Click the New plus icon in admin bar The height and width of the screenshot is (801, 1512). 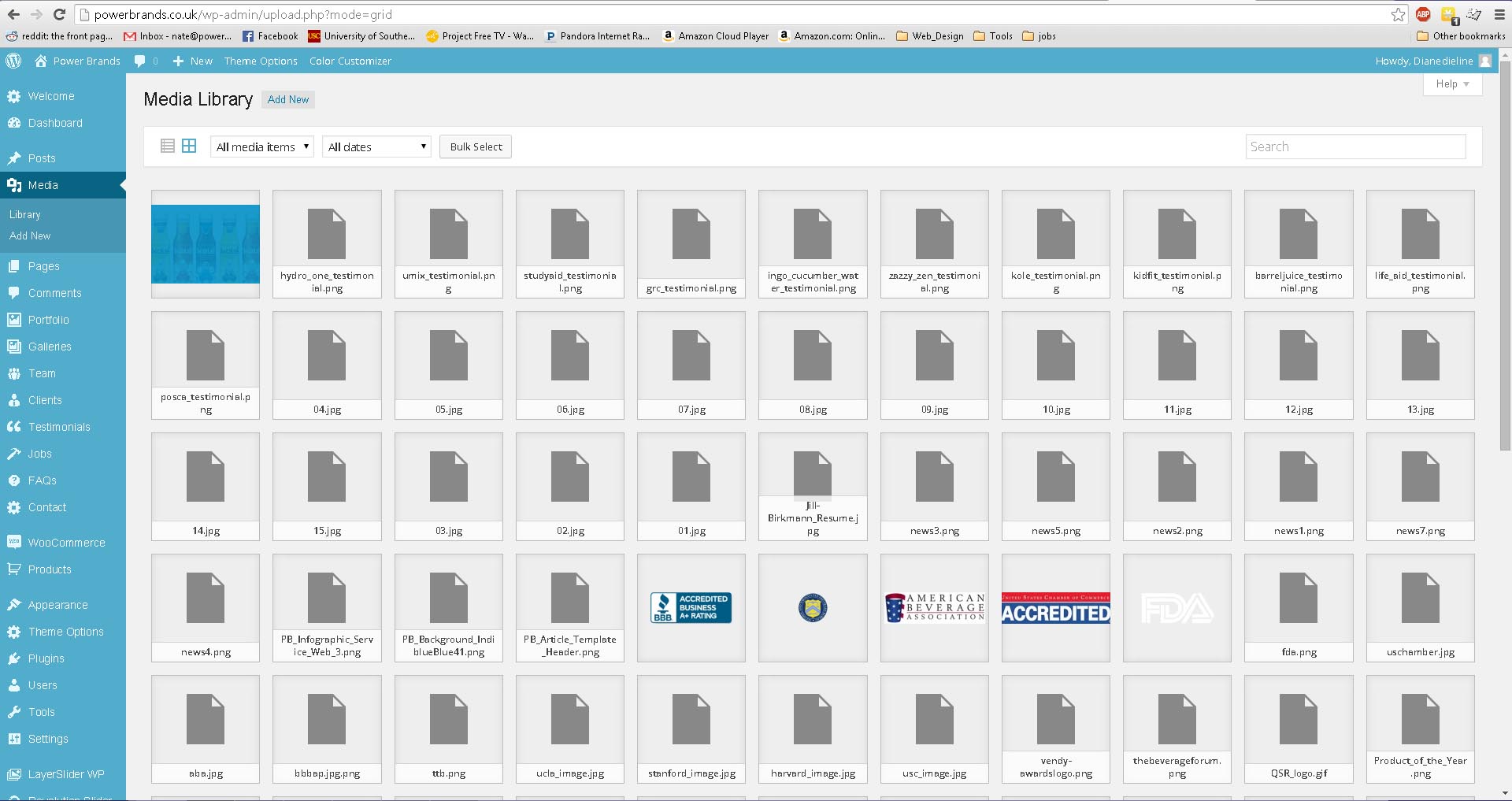pyautogui.click(x=178, y=61)
